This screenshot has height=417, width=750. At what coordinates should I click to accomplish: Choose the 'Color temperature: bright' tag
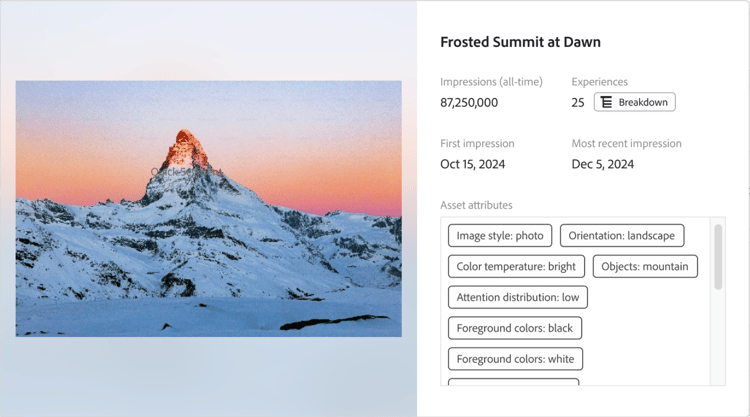[516, 267]
